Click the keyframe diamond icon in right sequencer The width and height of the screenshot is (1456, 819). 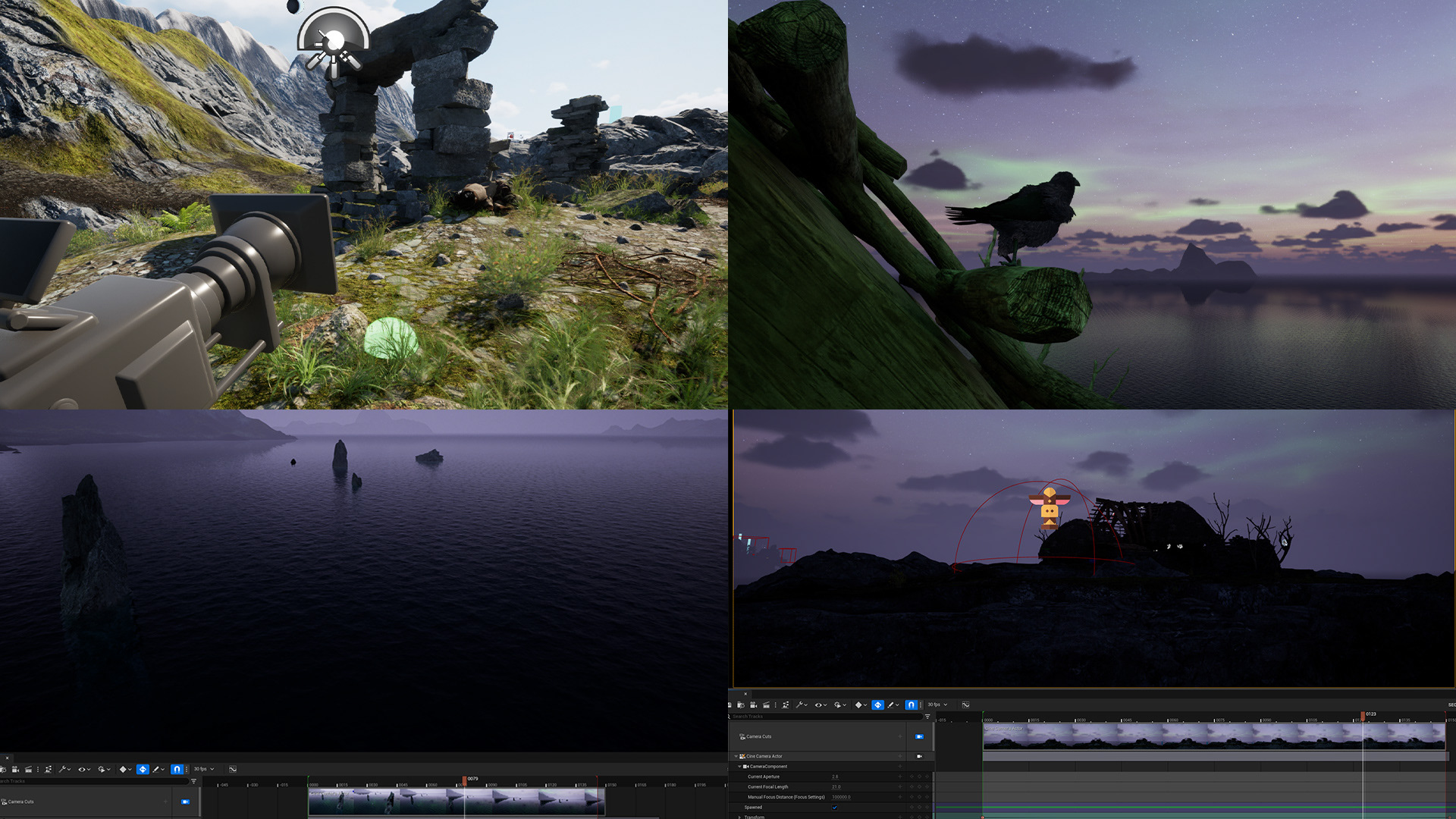point(858,704)
